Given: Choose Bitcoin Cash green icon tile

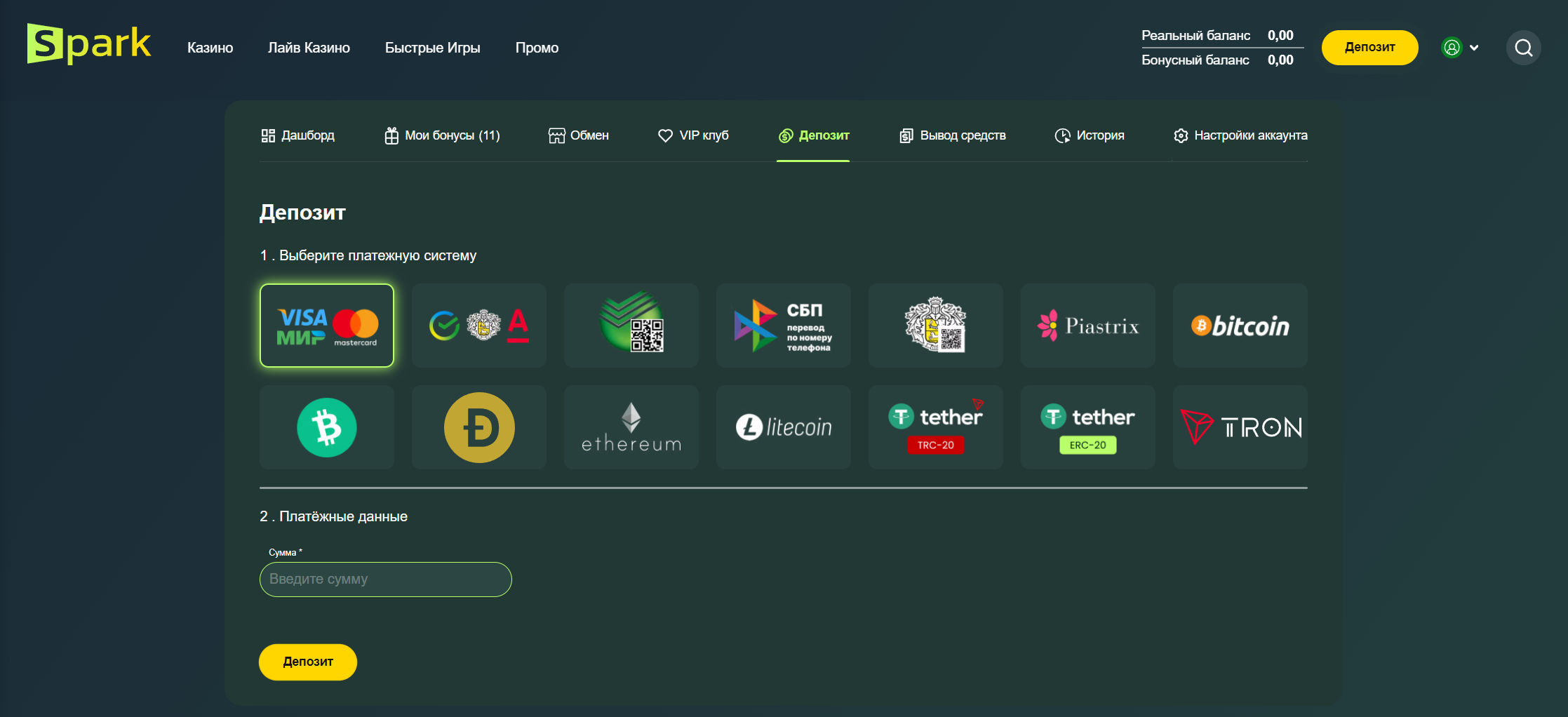Looking at the screenshot, I should (x=327, y=427).
